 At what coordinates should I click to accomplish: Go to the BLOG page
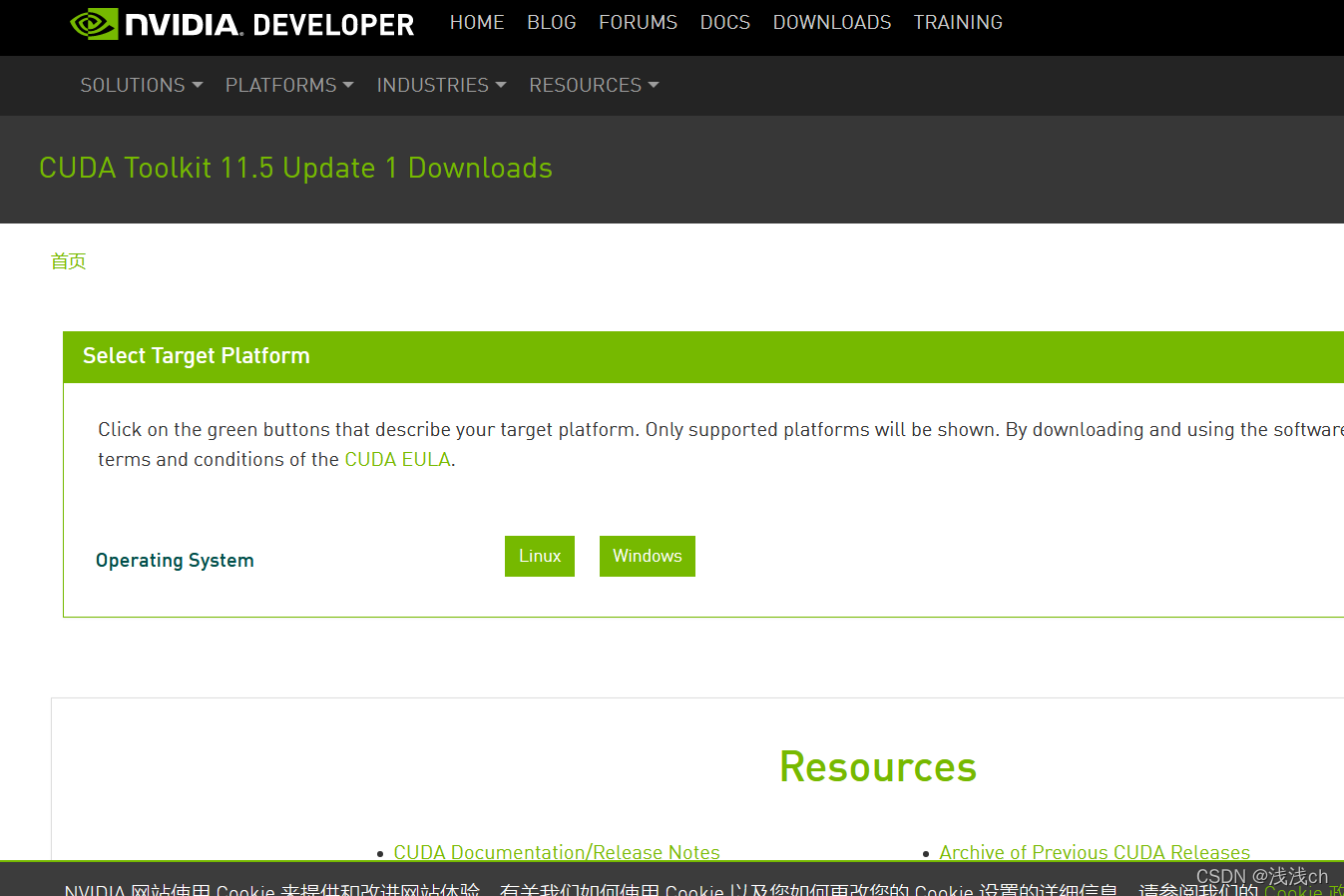point(552,22)
